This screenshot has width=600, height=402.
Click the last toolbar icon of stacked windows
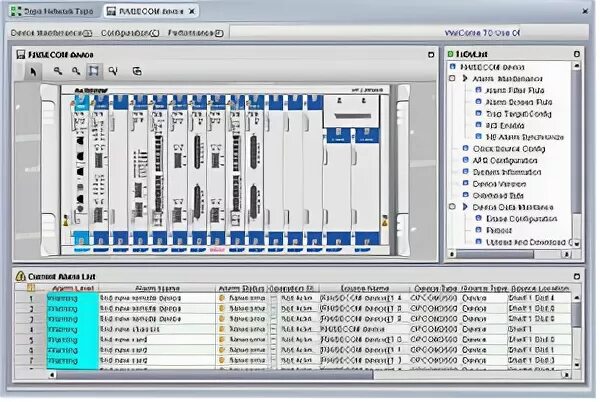(137, 71)
